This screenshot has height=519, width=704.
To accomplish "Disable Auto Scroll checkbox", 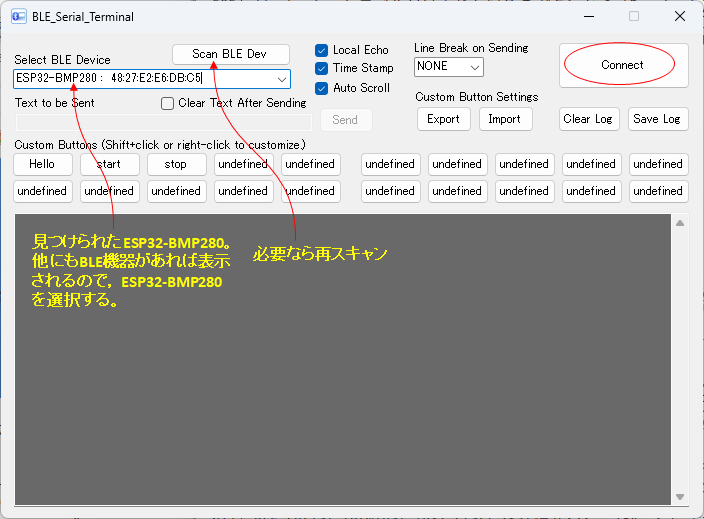I will click(x=322, y=88).
